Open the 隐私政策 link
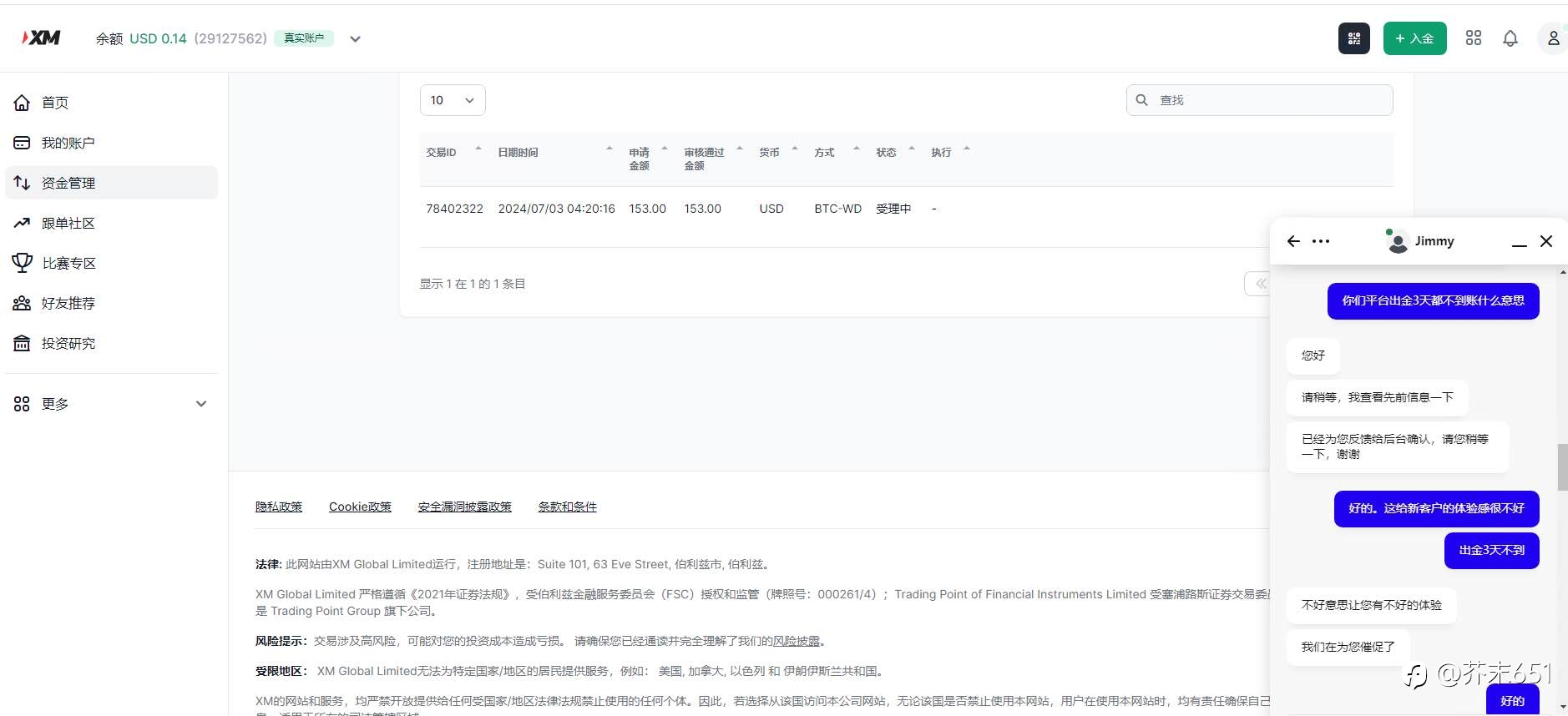The width and height of the screenshot is (1568, 716). pyautogui.click(x=279, y=507)
